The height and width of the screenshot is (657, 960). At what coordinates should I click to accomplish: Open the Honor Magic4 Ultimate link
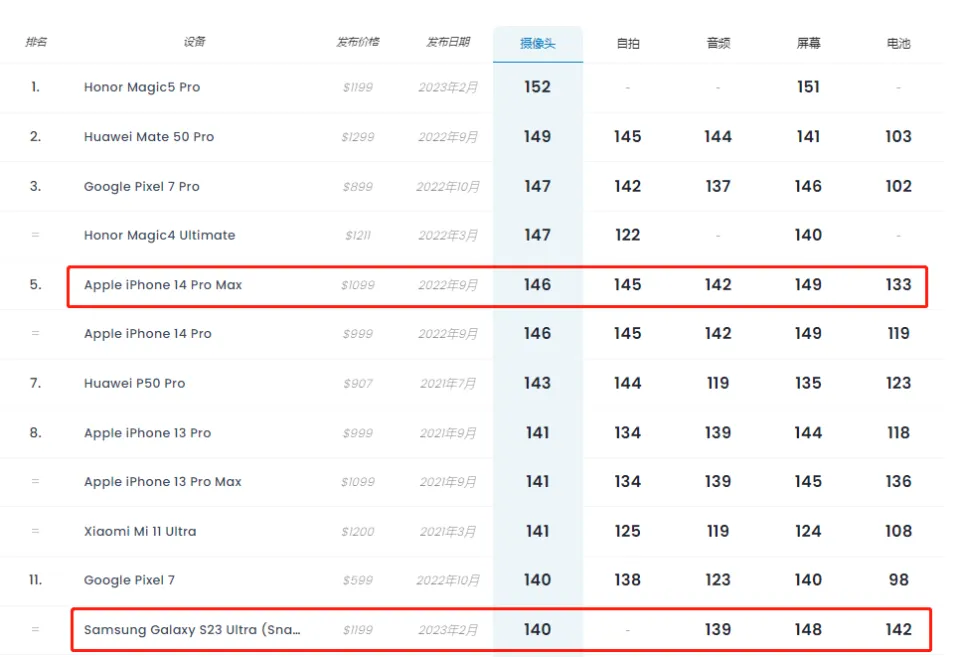point(160,235)
